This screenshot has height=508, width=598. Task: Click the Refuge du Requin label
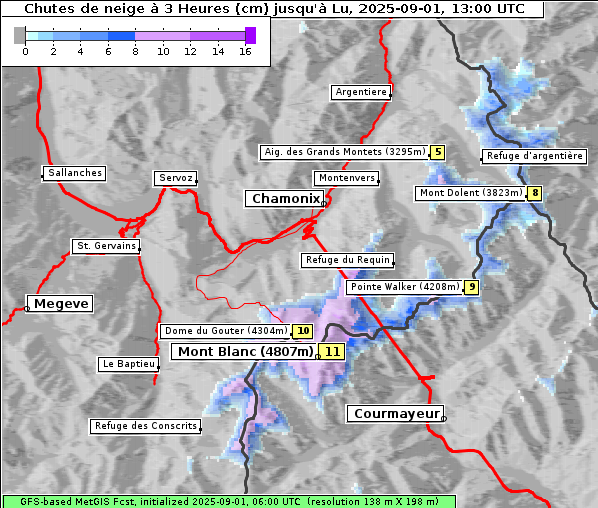point(347,260)
